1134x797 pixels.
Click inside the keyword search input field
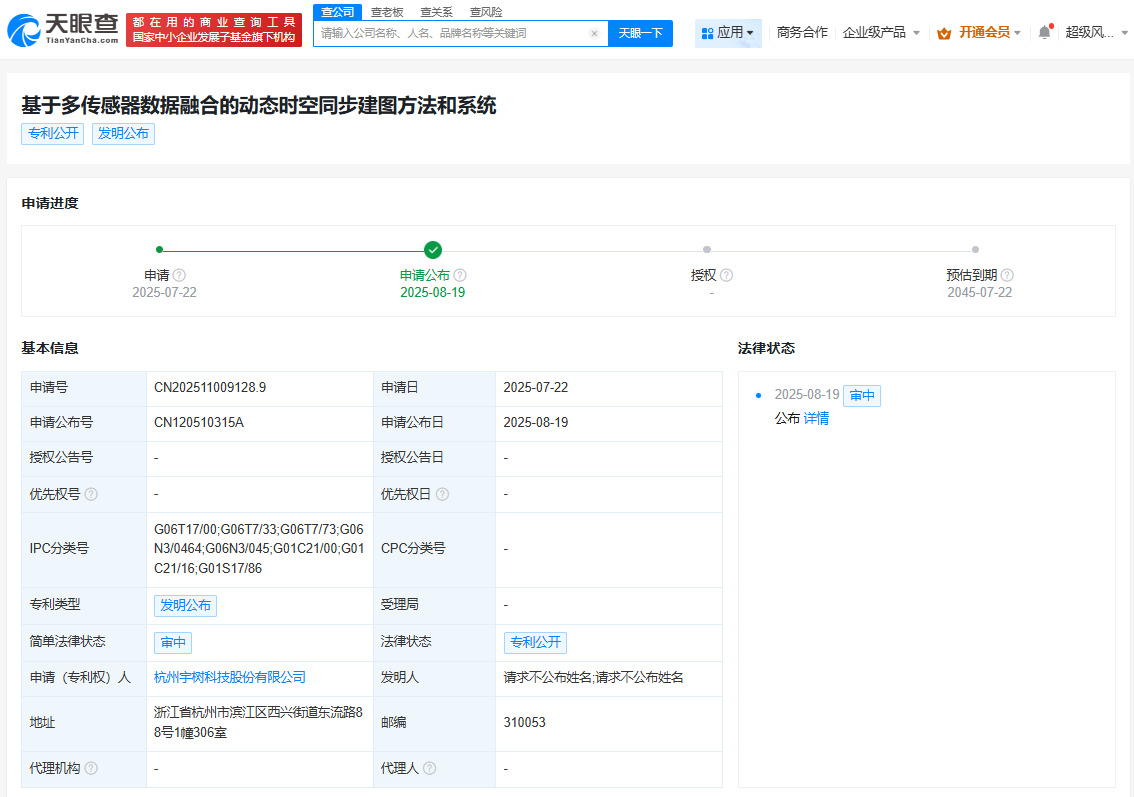(x=450, y=33)
